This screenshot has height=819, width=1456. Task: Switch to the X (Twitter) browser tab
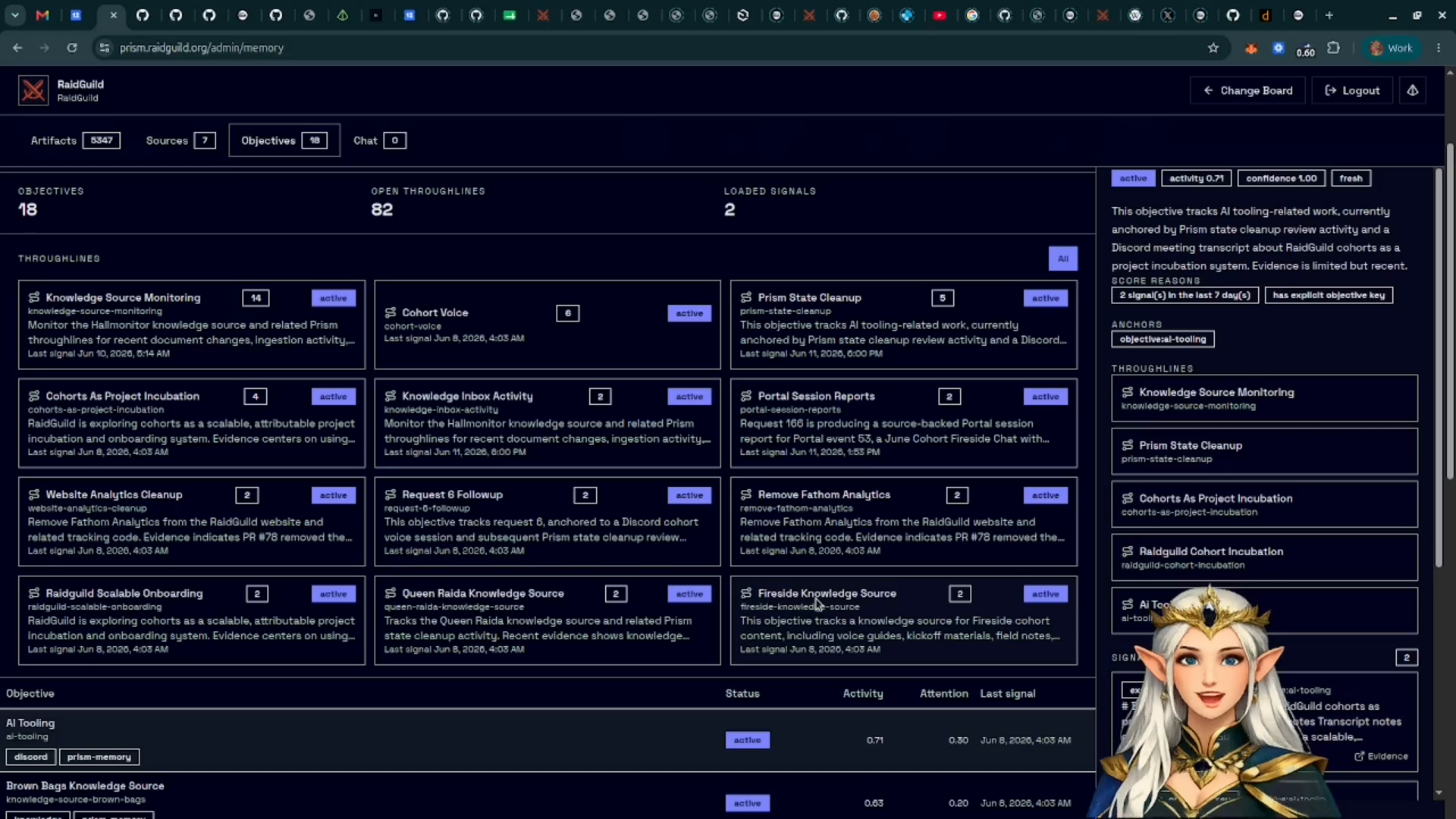1168,15
